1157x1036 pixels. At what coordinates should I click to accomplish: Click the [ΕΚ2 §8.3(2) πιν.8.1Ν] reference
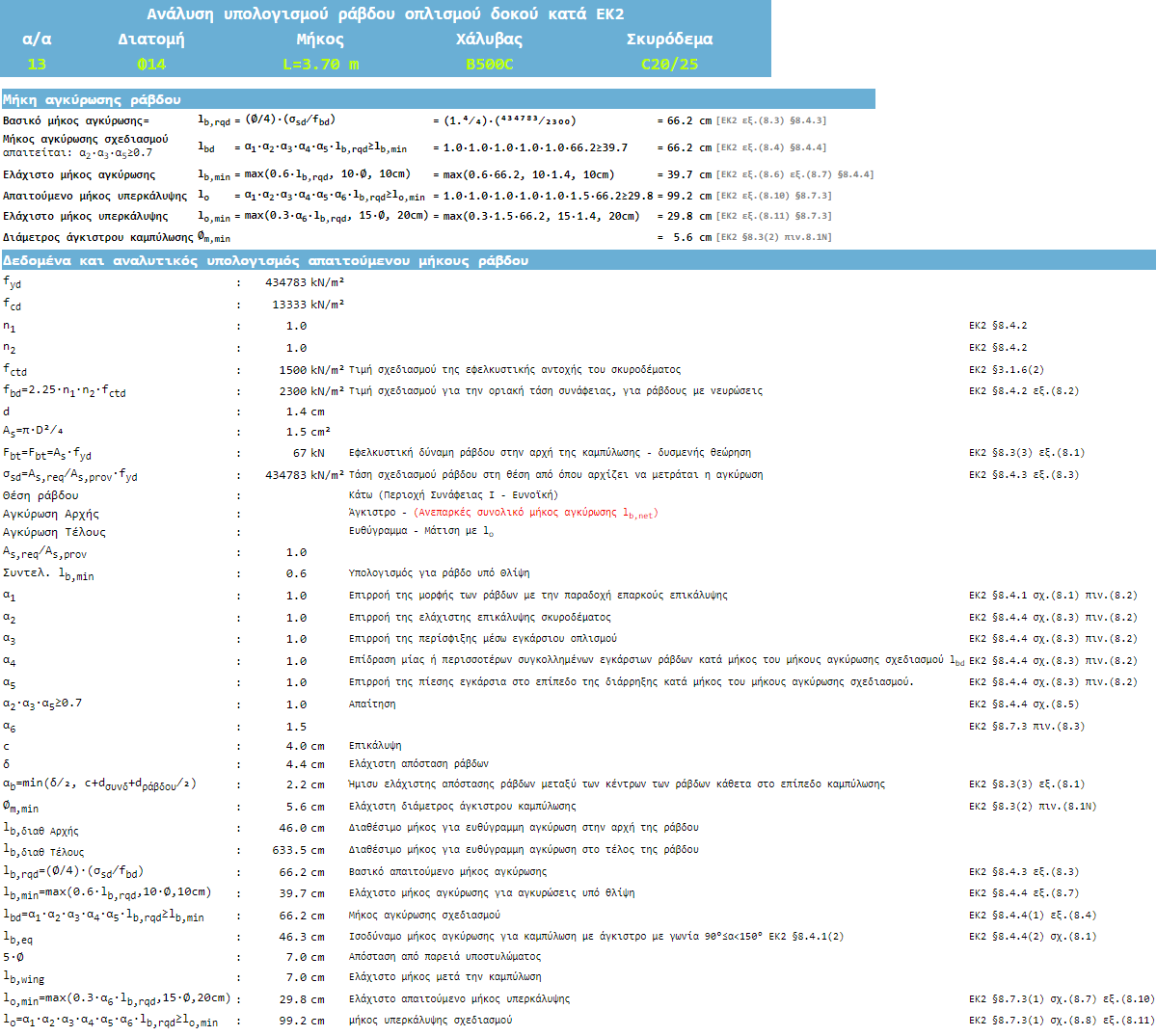pos(773,237)
